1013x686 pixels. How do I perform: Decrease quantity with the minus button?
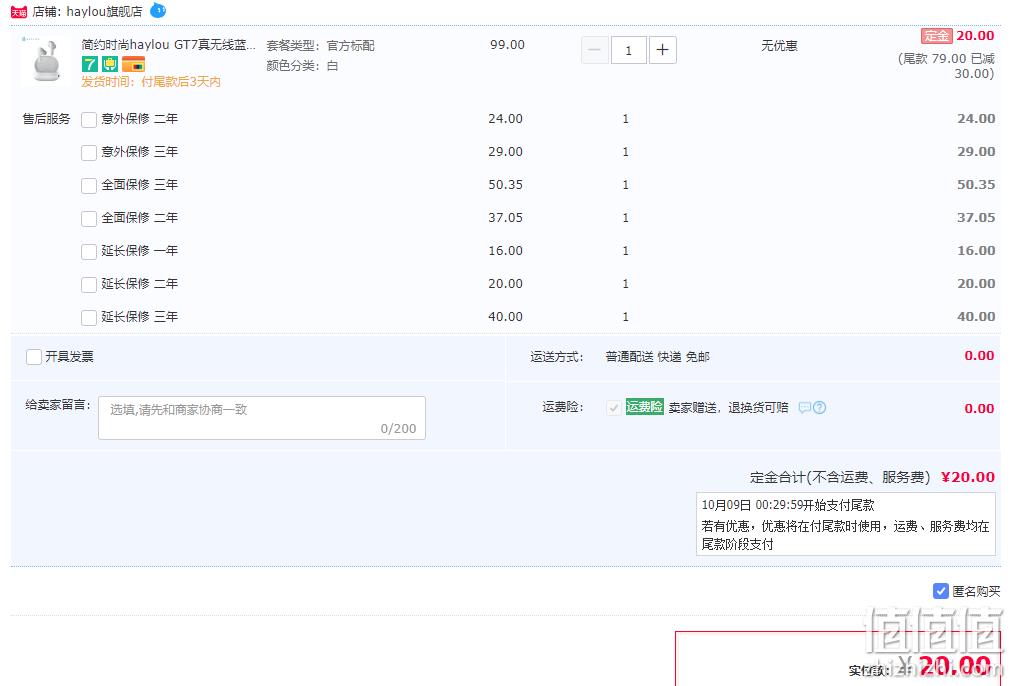pos(594,50)
